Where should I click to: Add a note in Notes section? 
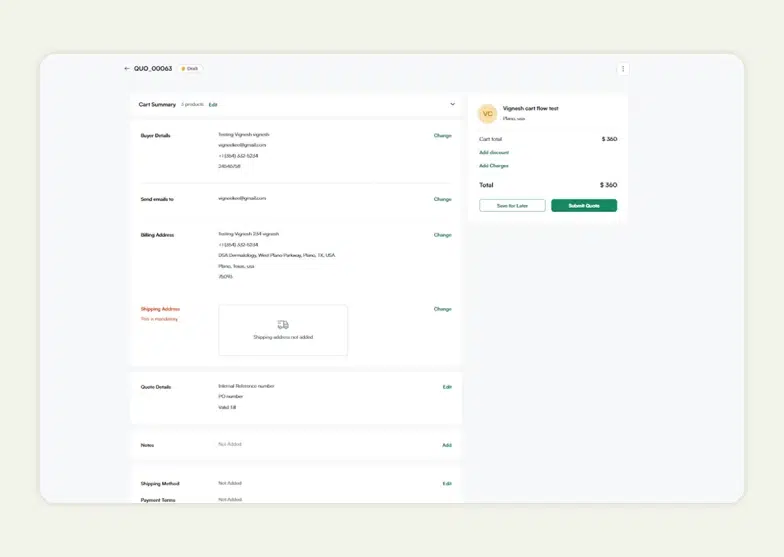coord(447,445)
